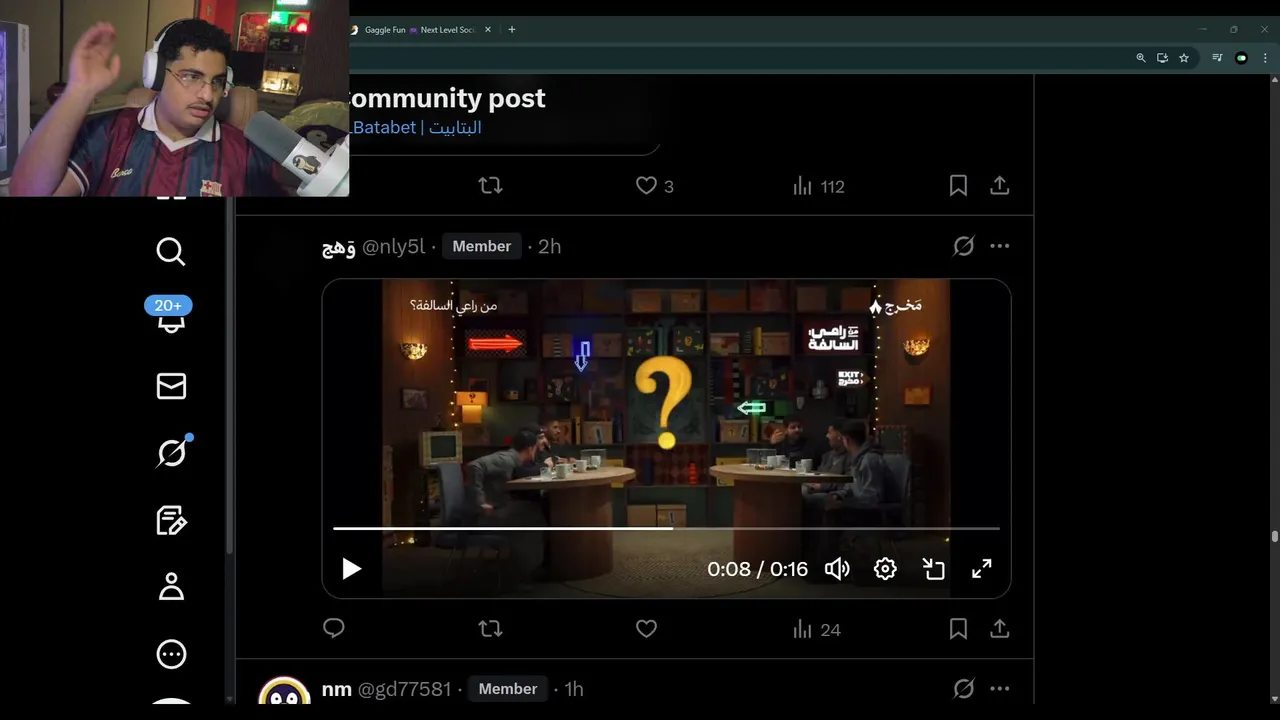Click the "community post" heading

coord(446,98)
